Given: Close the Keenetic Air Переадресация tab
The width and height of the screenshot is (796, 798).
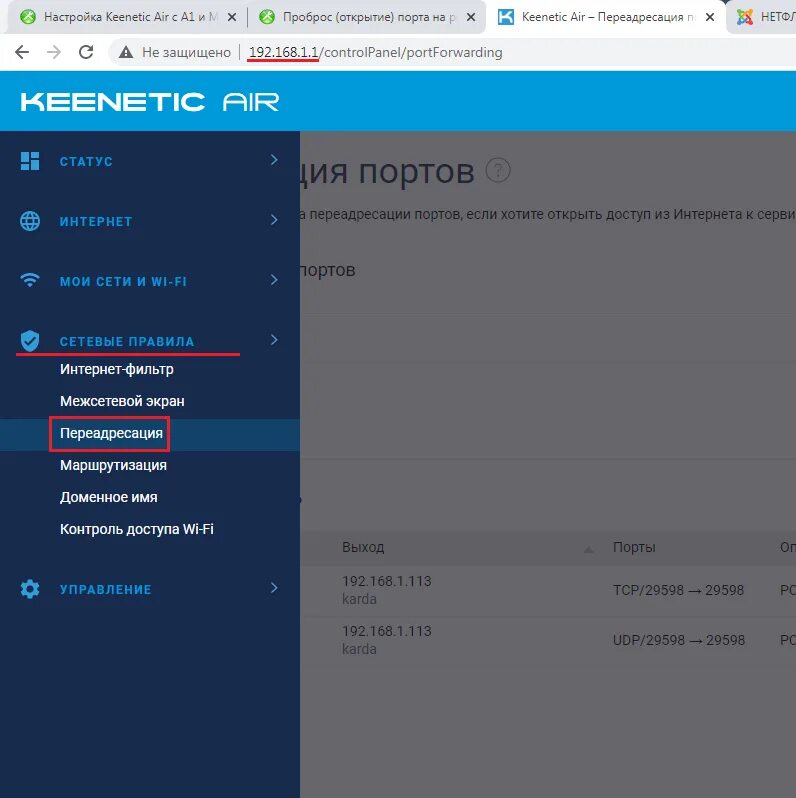Looking at the screenshot, I should coord(710,17).
